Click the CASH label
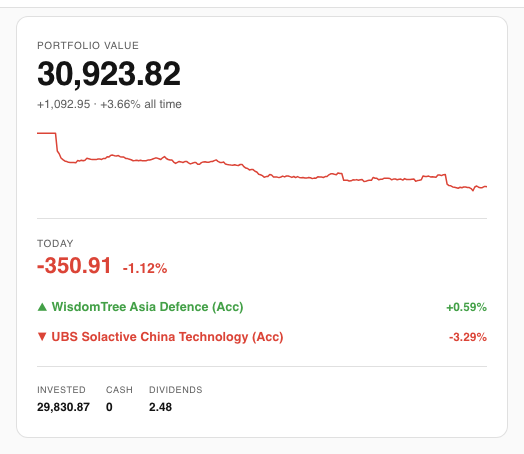524x454 pixels. [x=119, y=390]
